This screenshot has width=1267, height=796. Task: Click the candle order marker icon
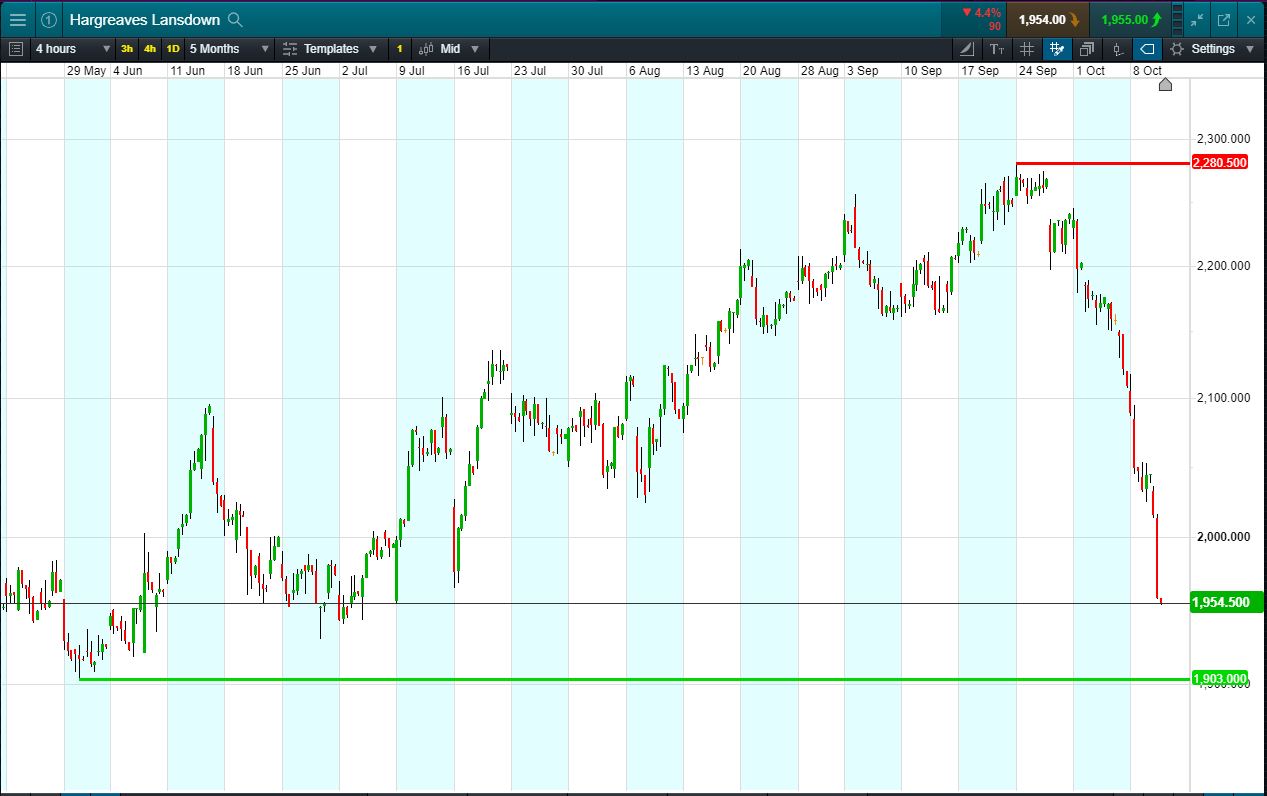[x=1118, y=48]
